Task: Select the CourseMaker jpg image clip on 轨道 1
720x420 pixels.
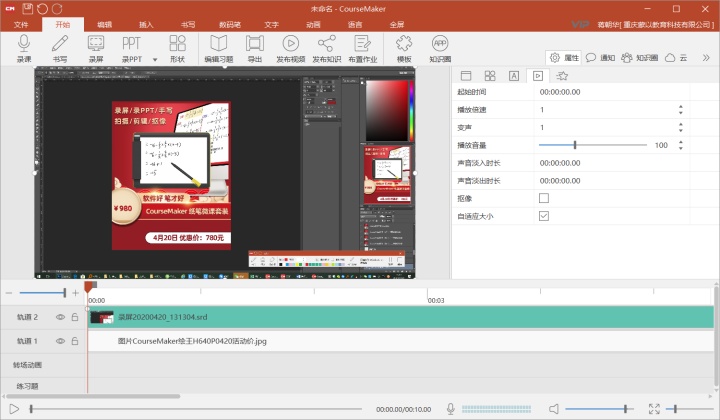Action: [401, 341]
